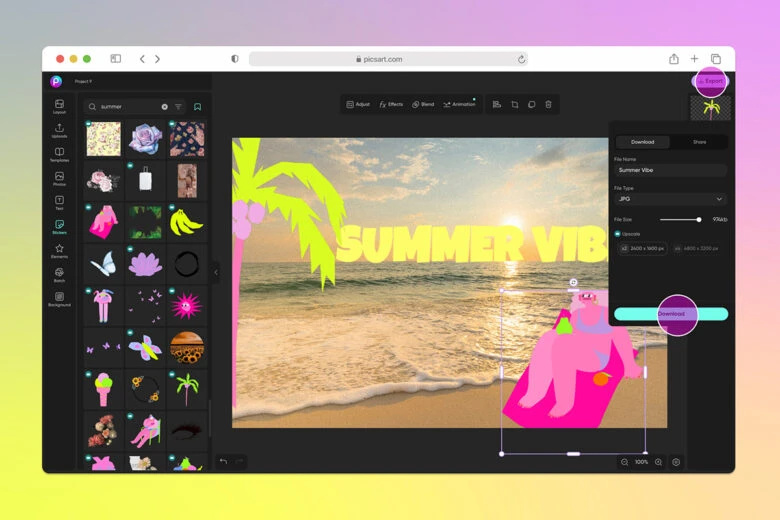Toggle the Upscale option

click(x=618, y=234)
